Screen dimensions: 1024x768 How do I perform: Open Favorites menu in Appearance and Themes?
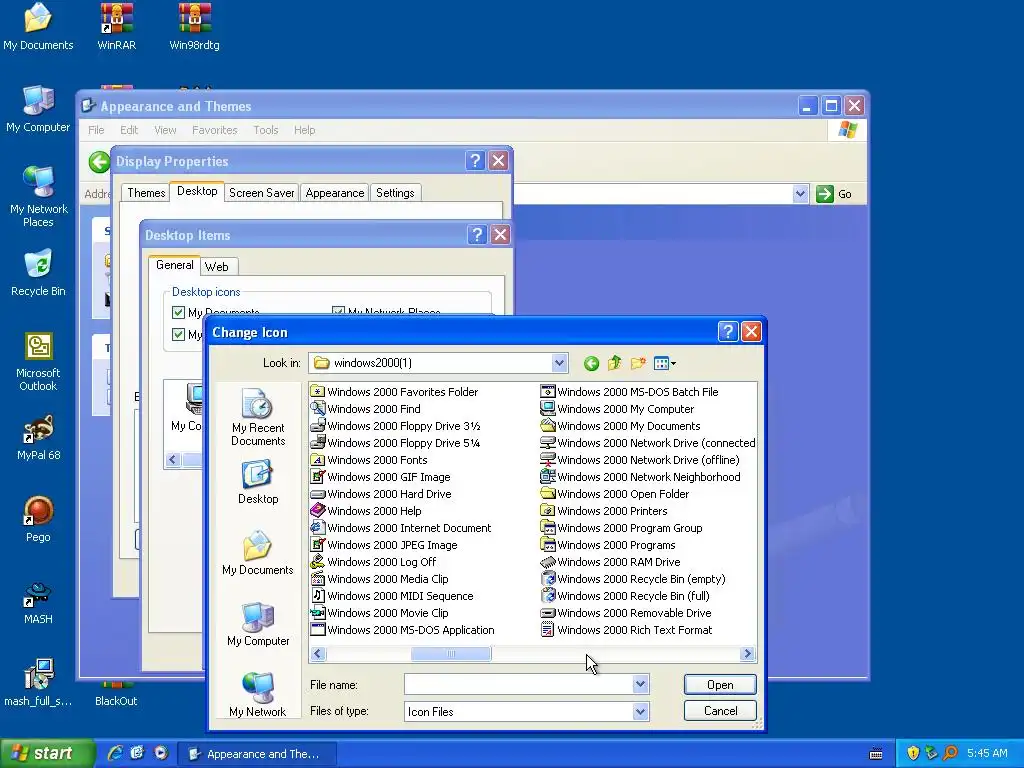click(x=214, y=130)
